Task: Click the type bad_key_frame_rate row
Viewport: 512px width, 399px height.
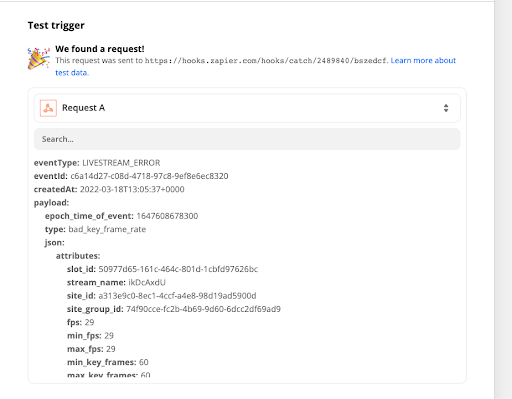Action: (95, 229)
